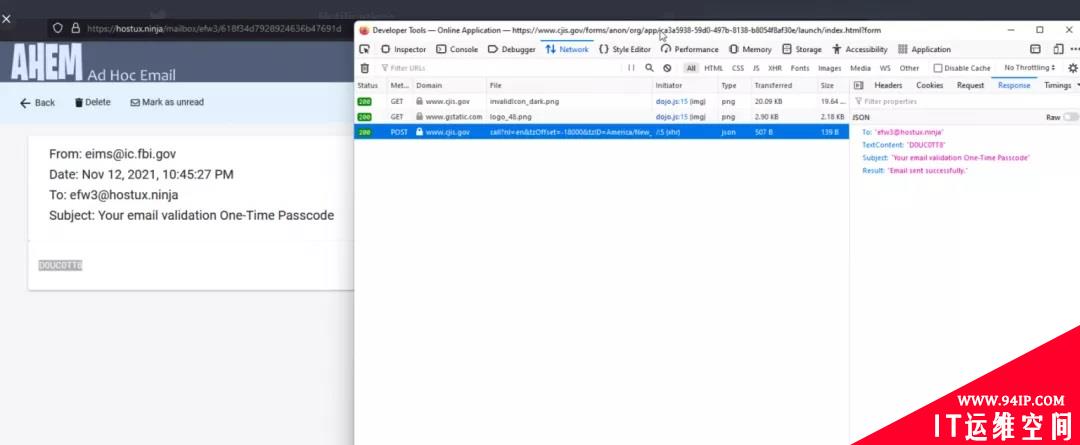Open the Timings details tab

1057,85
